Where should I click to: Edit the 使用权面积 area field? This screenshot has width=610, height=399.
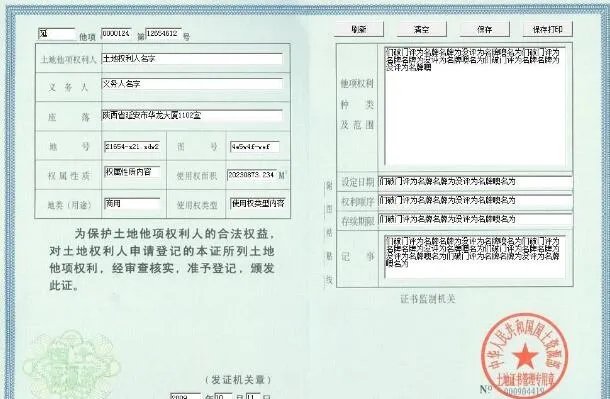tap(252, 175)
